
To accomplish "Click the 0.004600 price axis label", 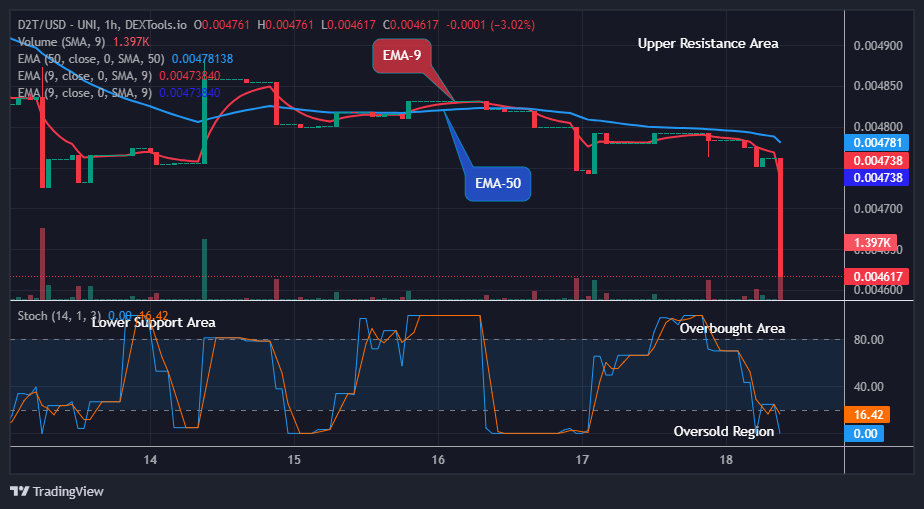I will coord(878,290).
